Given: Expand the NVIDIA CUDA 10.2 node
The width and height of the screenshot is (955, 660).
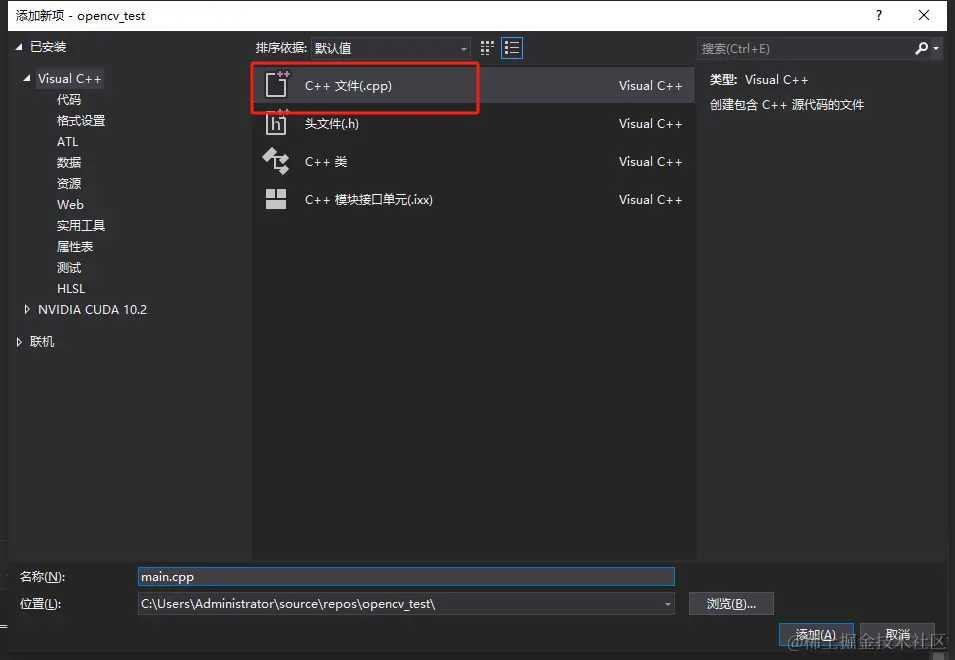Looking at the screenshot, I should [x=27, y=309].
